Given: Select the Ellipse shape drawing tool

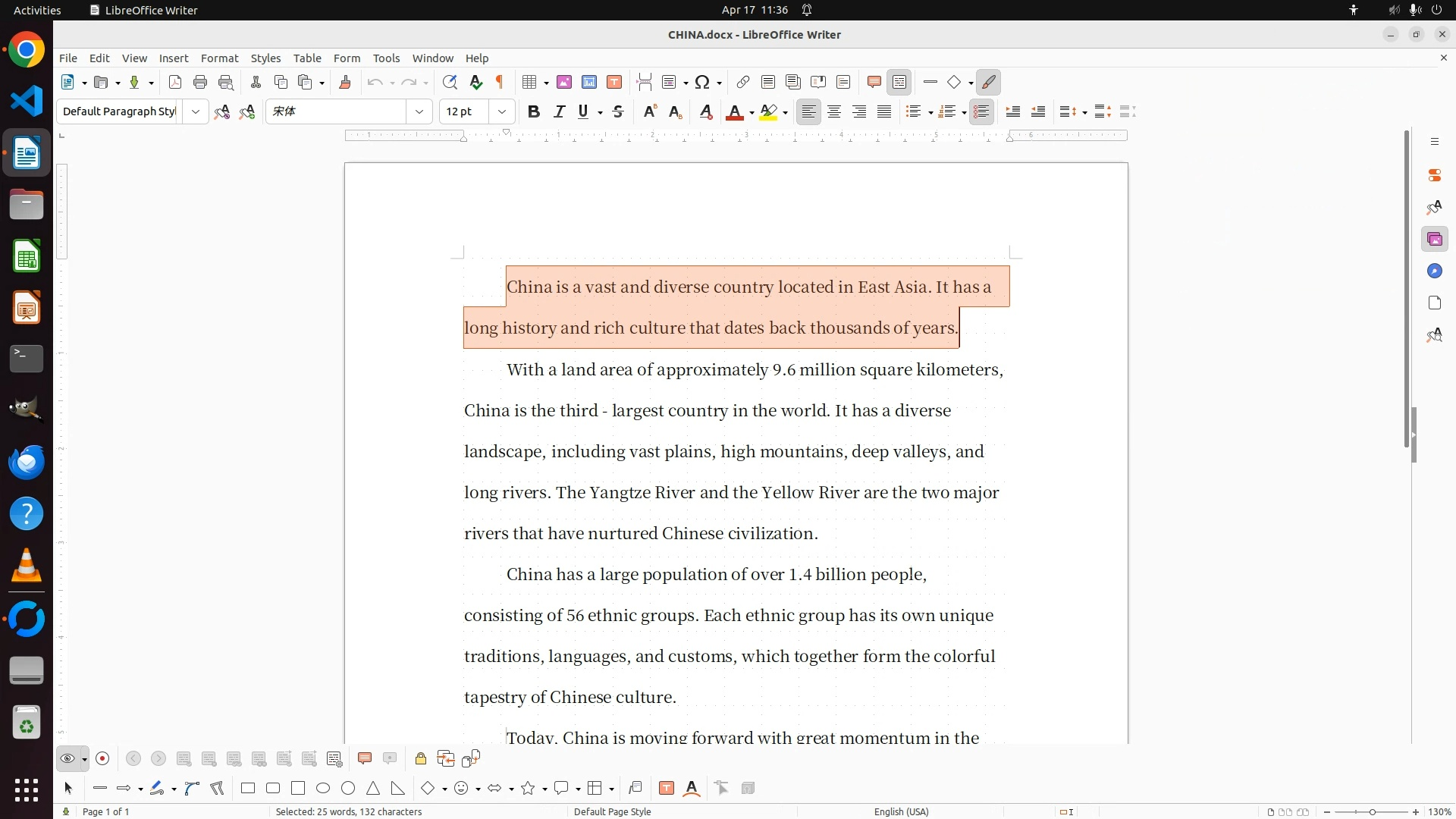Looking at the screenshot, I should 323,789.
